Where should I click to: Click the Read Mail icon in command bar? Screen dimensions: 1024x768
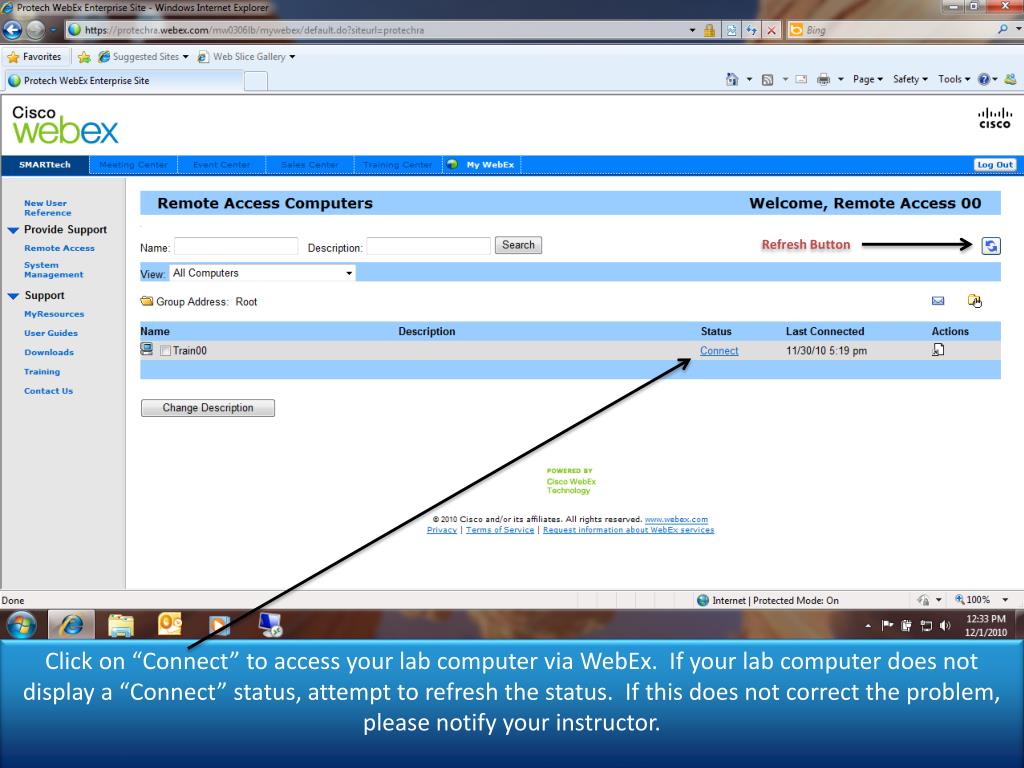tap(801, 80)
